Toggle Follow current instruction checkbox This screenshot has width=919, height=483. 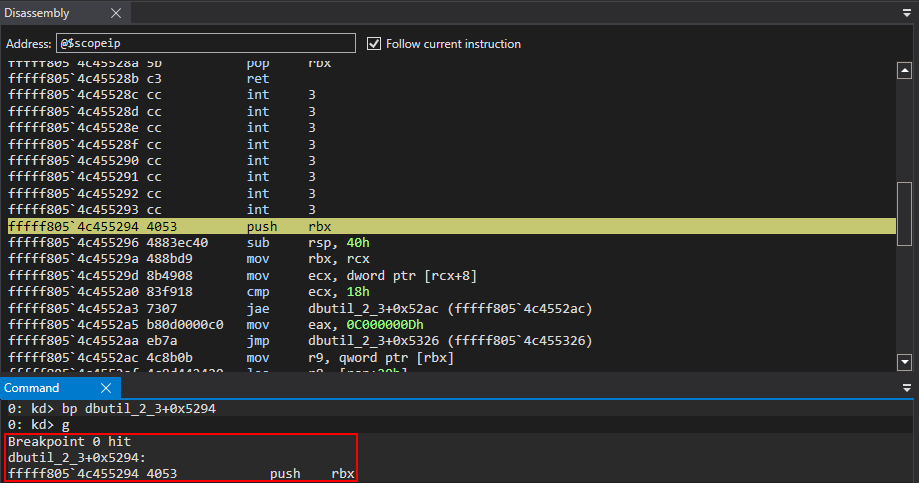click(374, 43)
